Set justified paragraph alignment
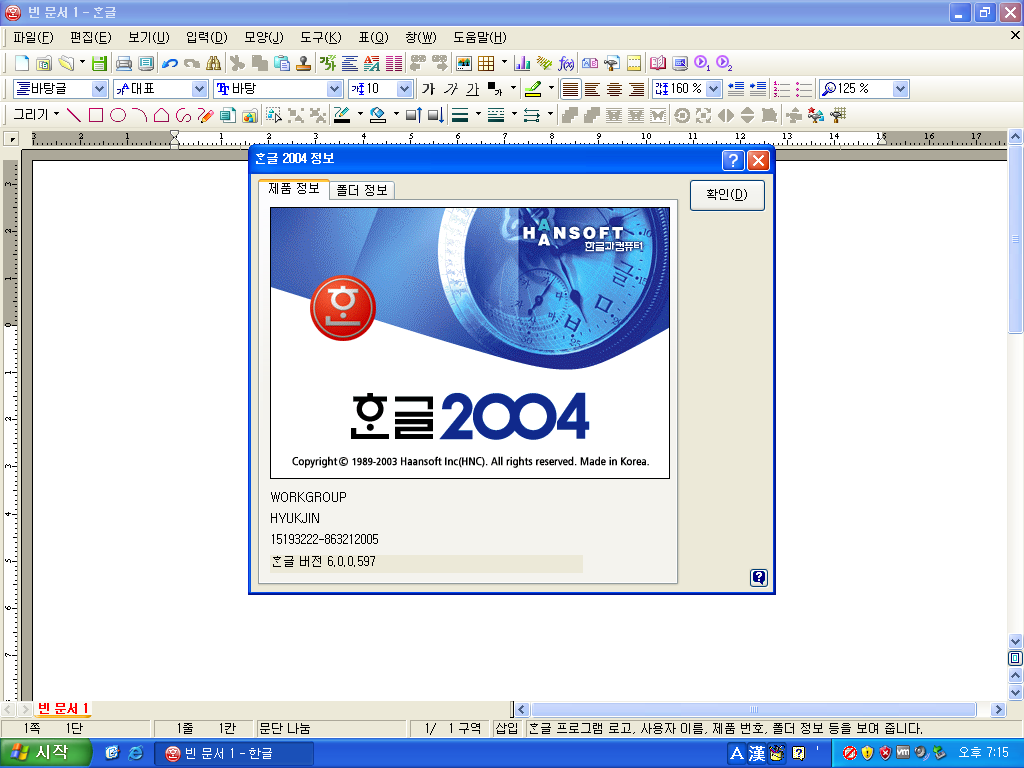Image resolution: width=1024 pixels, height=768 pixels. (571, 89)
